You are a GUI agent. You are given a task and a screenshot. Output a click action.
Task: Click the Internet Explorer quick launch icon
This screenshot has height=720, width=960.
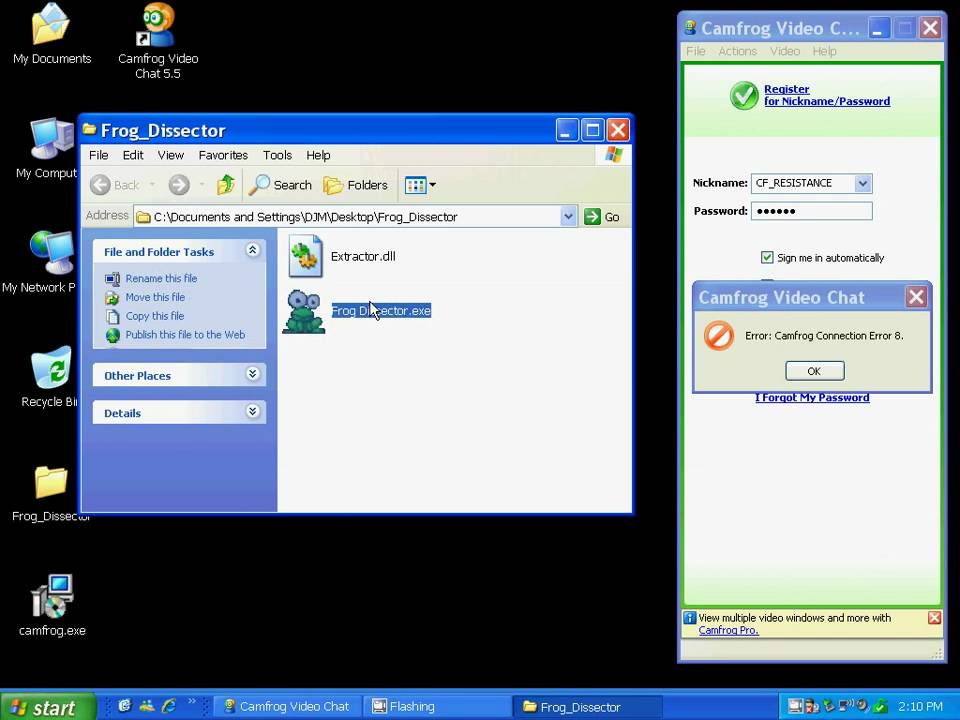pyautogui.click(x=169, y=706)
